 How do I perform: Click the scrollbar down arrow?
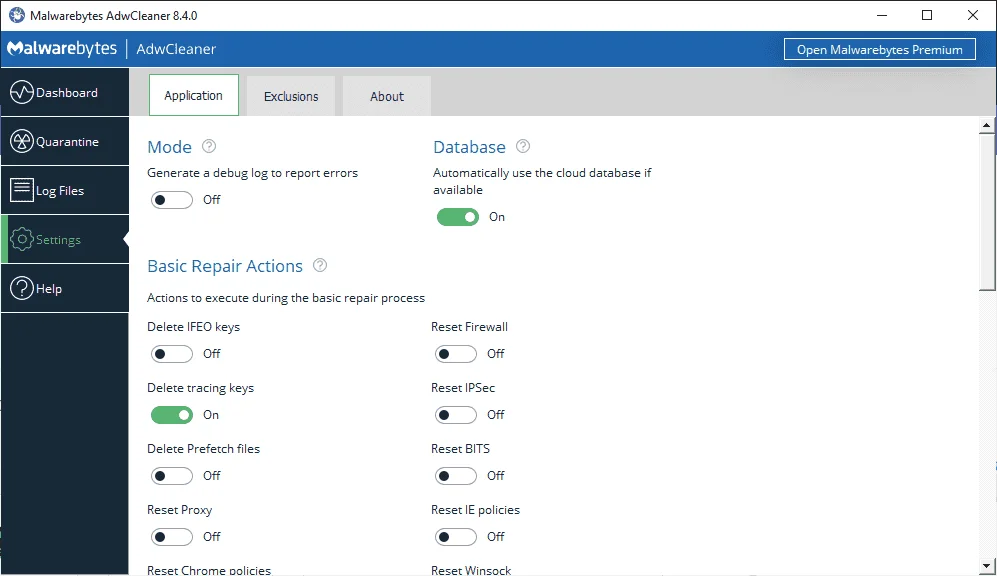(x=986, y=565)
